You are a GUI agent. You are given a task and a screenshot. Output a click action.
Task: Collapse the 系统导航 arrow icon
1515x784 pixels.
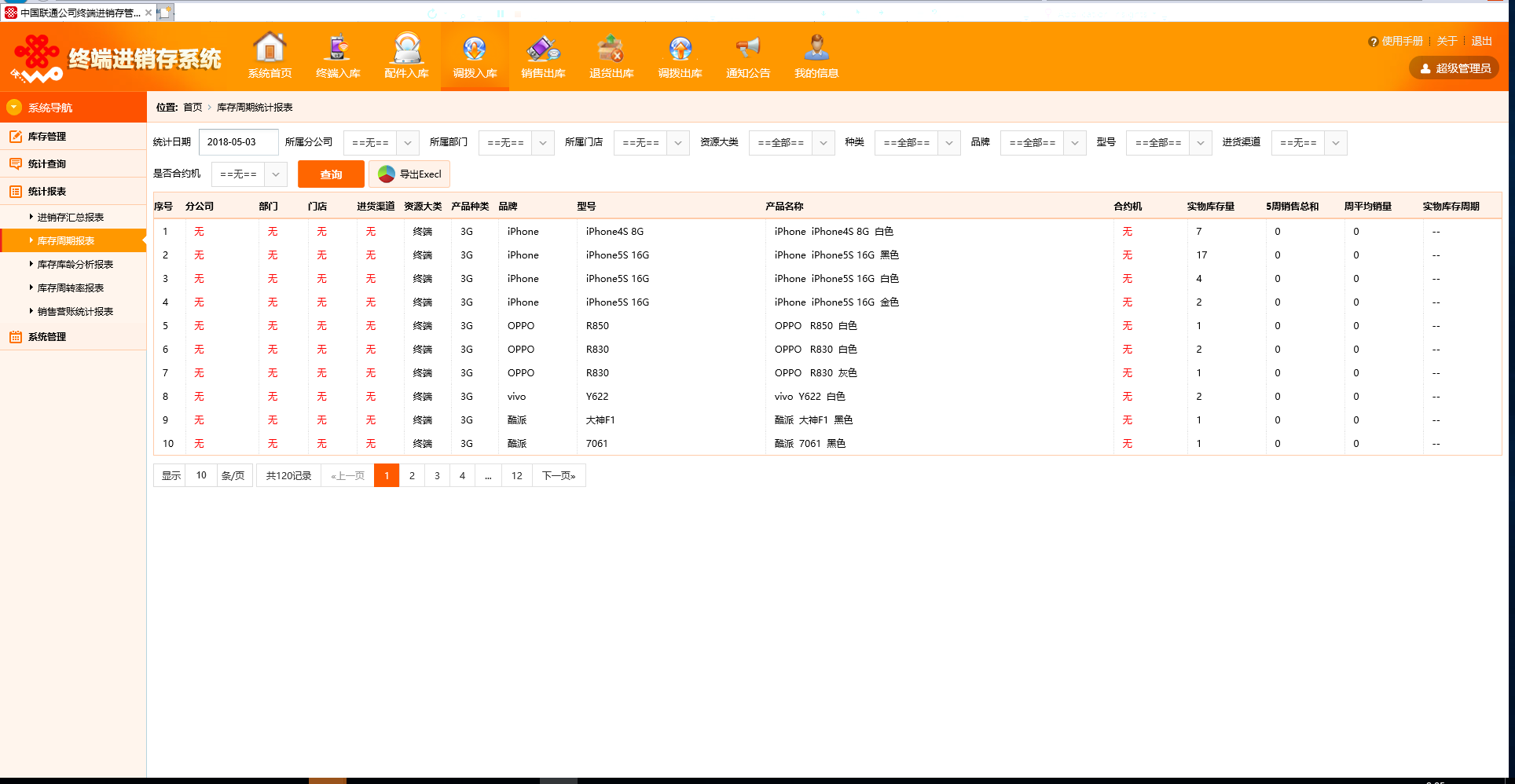pyautogui.click(x=14, y=107)
